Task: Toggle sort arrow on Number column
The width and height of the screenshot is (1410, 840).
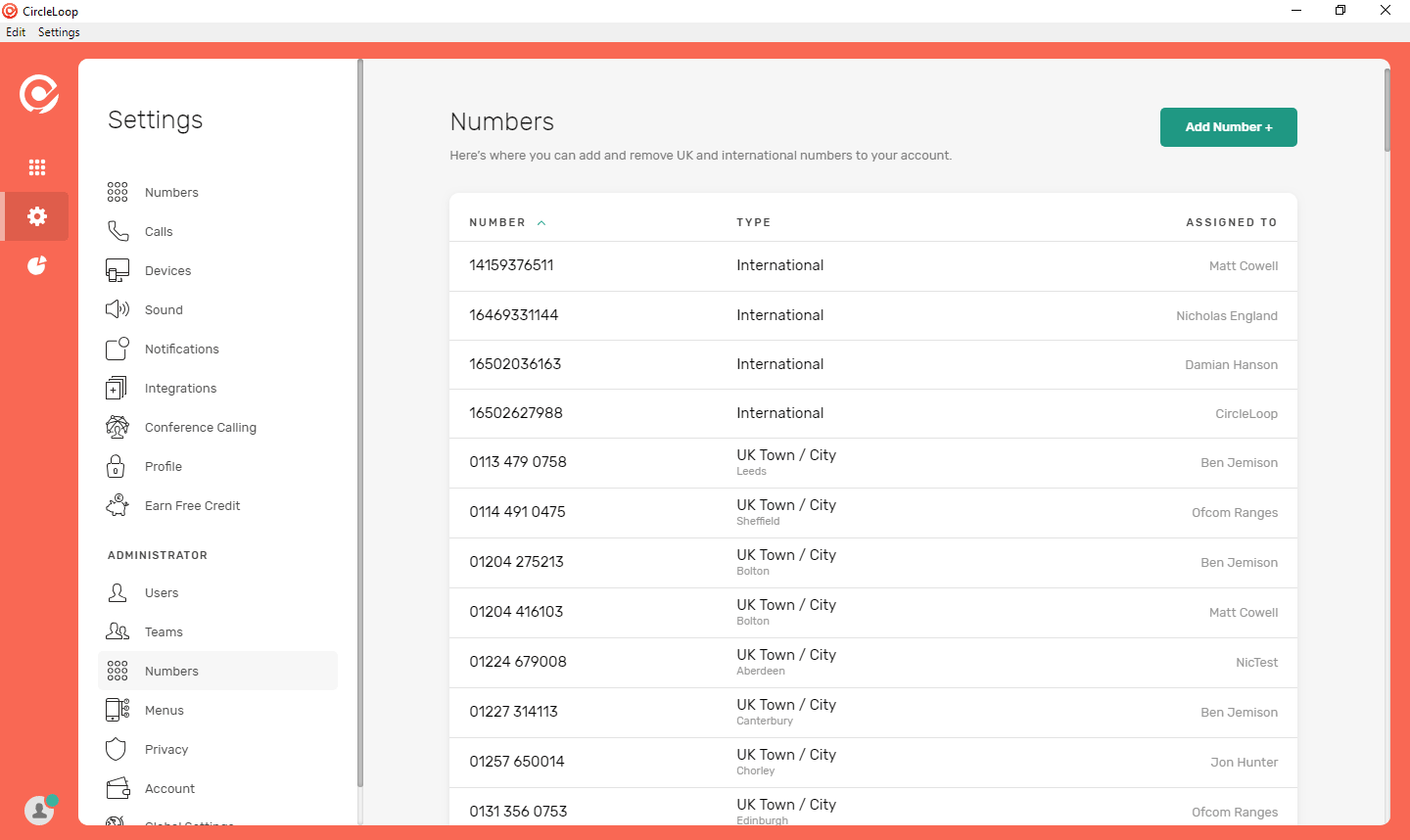Action: (541, 223)
